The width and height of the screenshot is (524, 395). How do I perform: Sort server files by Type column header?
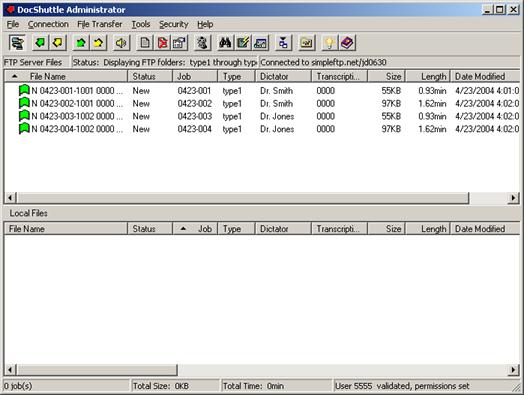tap(236, 76)
